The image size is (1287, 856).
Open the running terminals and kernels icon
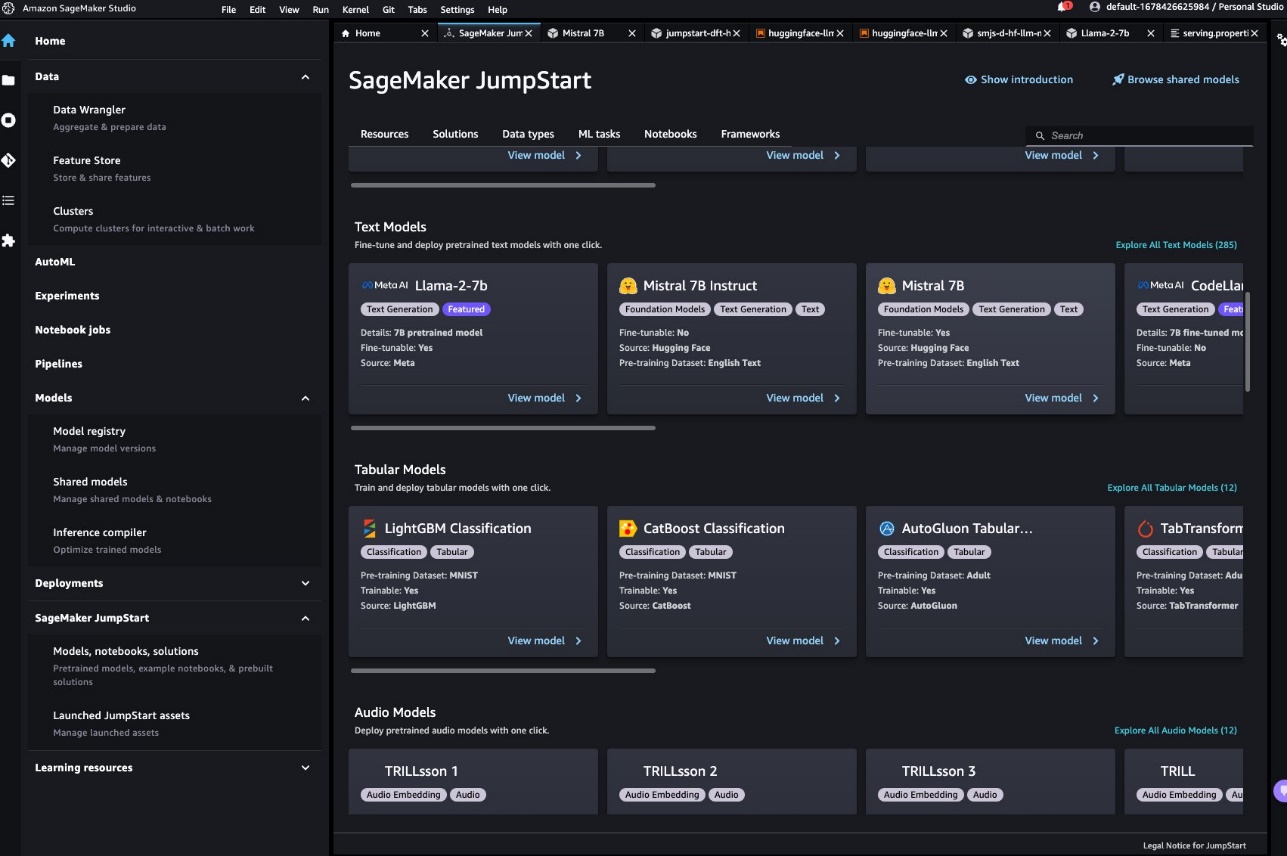tap(8, 120)
